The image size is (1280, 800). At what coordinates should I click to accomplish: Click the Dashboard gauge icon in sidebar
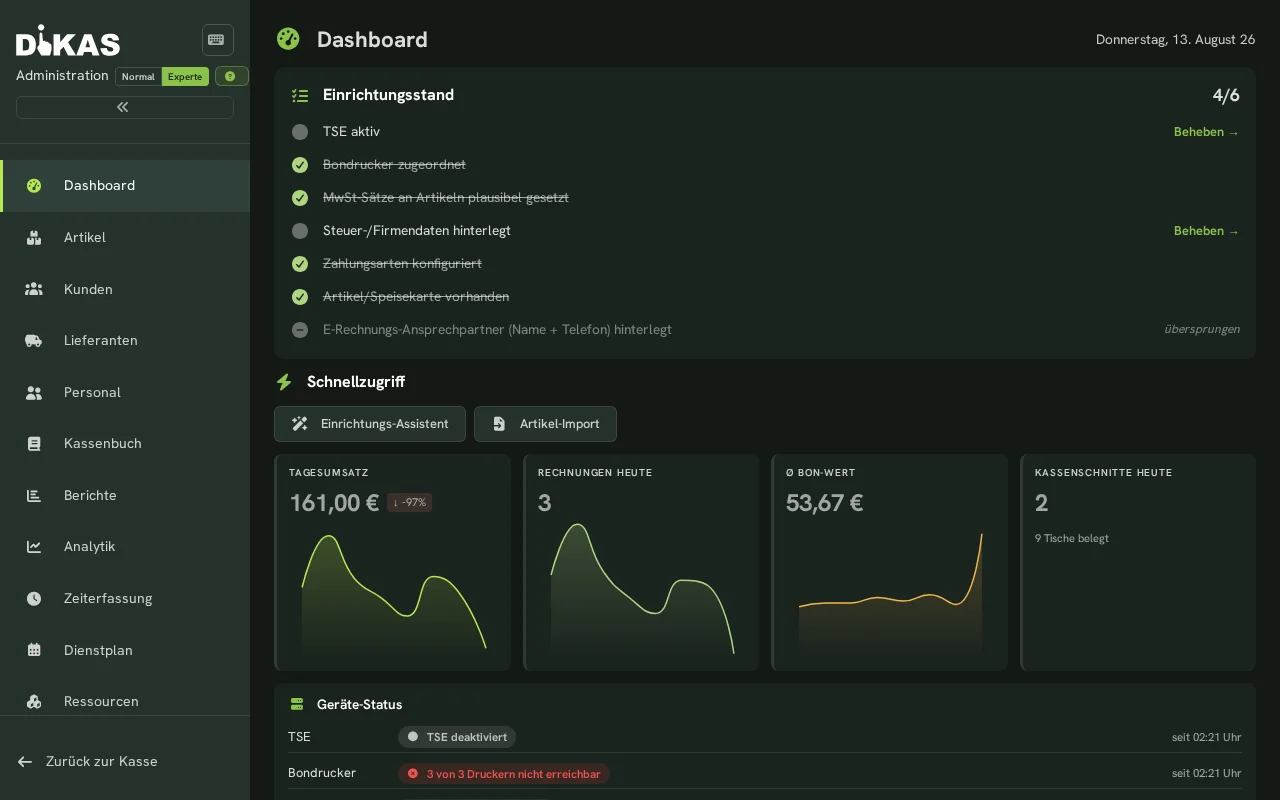coord(34,186)
